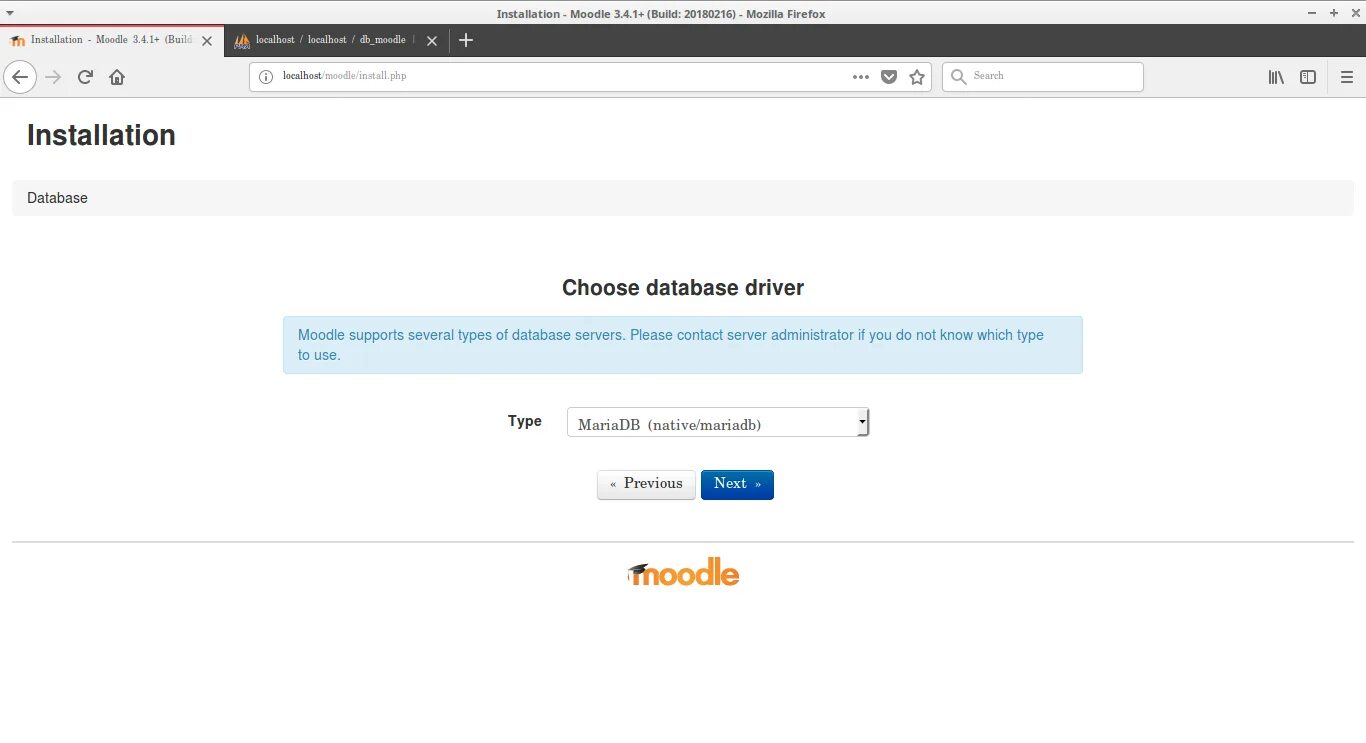The height and width of the screenshot is (743, 1366).
Task: Switch to the Installation - Moodle tab
Action: click(x=111, y=40)
